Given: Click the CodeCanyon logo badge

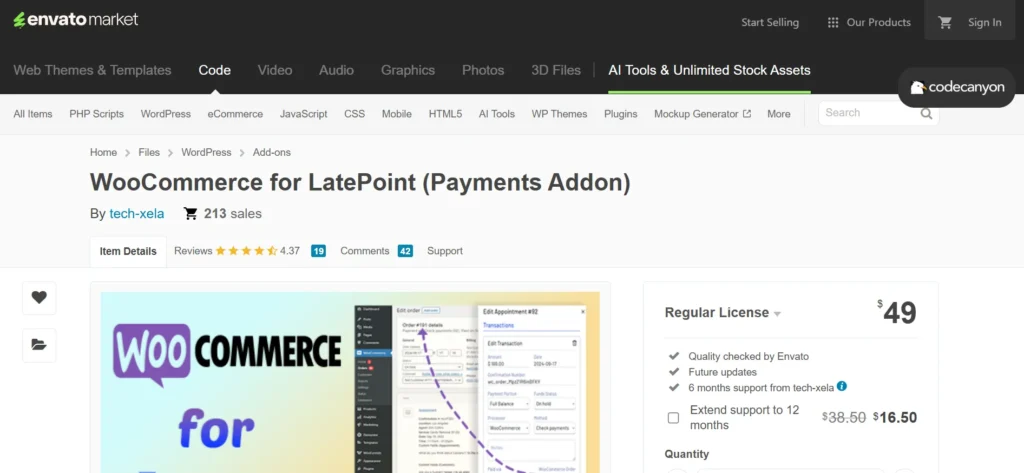Looking at the screenshot, I should click(x=956, y=88).
